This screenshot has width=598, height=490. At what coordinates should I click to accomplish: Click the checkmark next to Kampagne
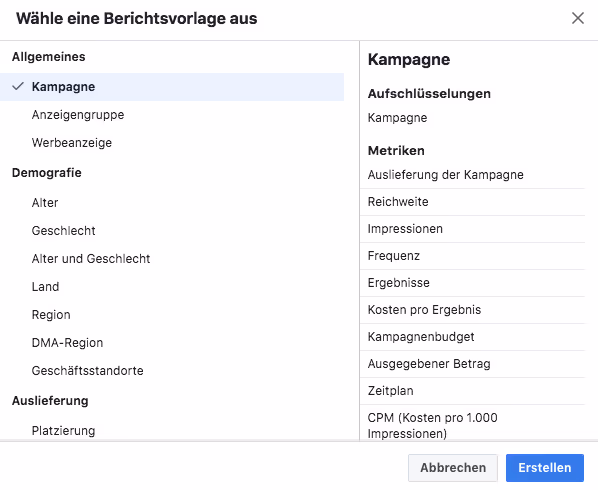pos(18,87)
